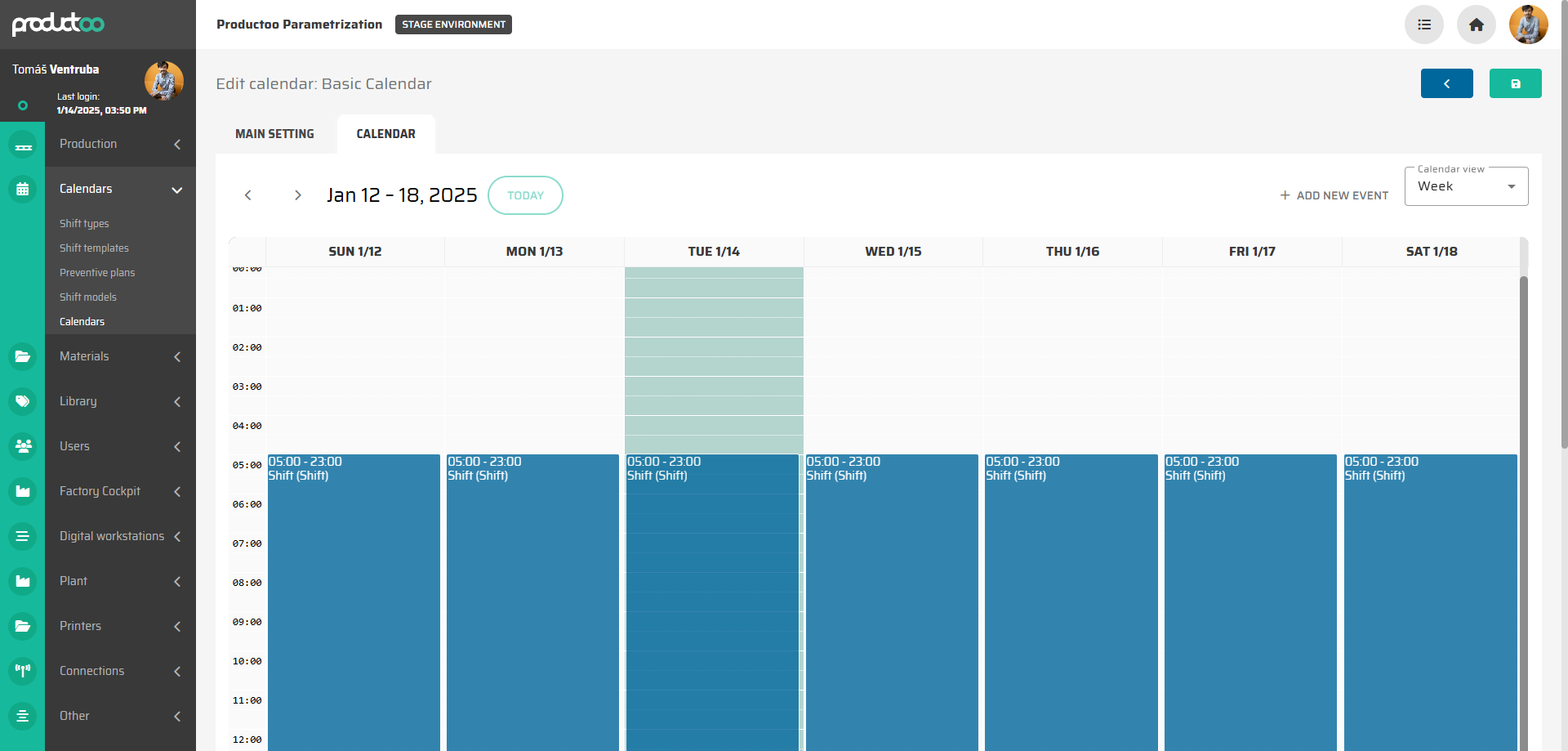
Task: Go to previous week with left arrow
Action: [x=248, y=195]
